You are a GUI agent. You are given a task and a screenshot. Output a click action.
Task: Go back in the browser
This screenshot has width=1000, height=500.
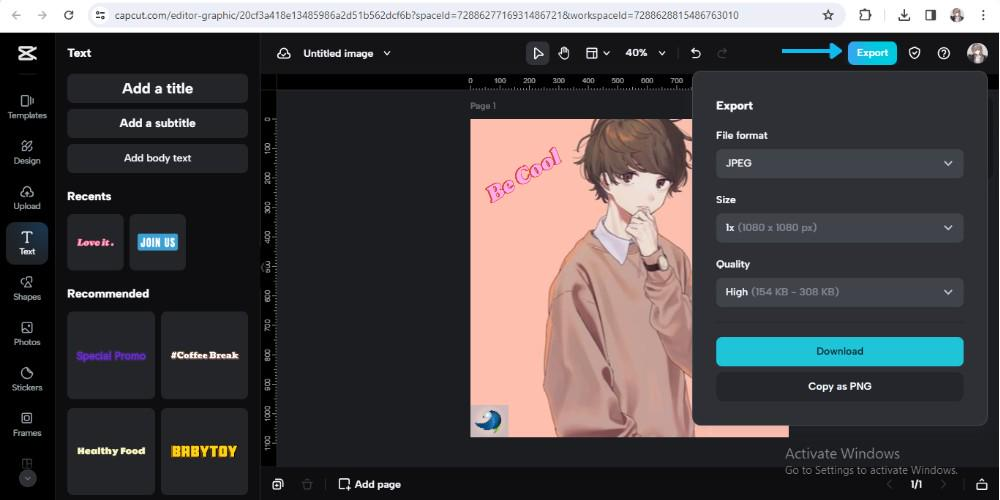pyautogui.click(x=16, y=15)
